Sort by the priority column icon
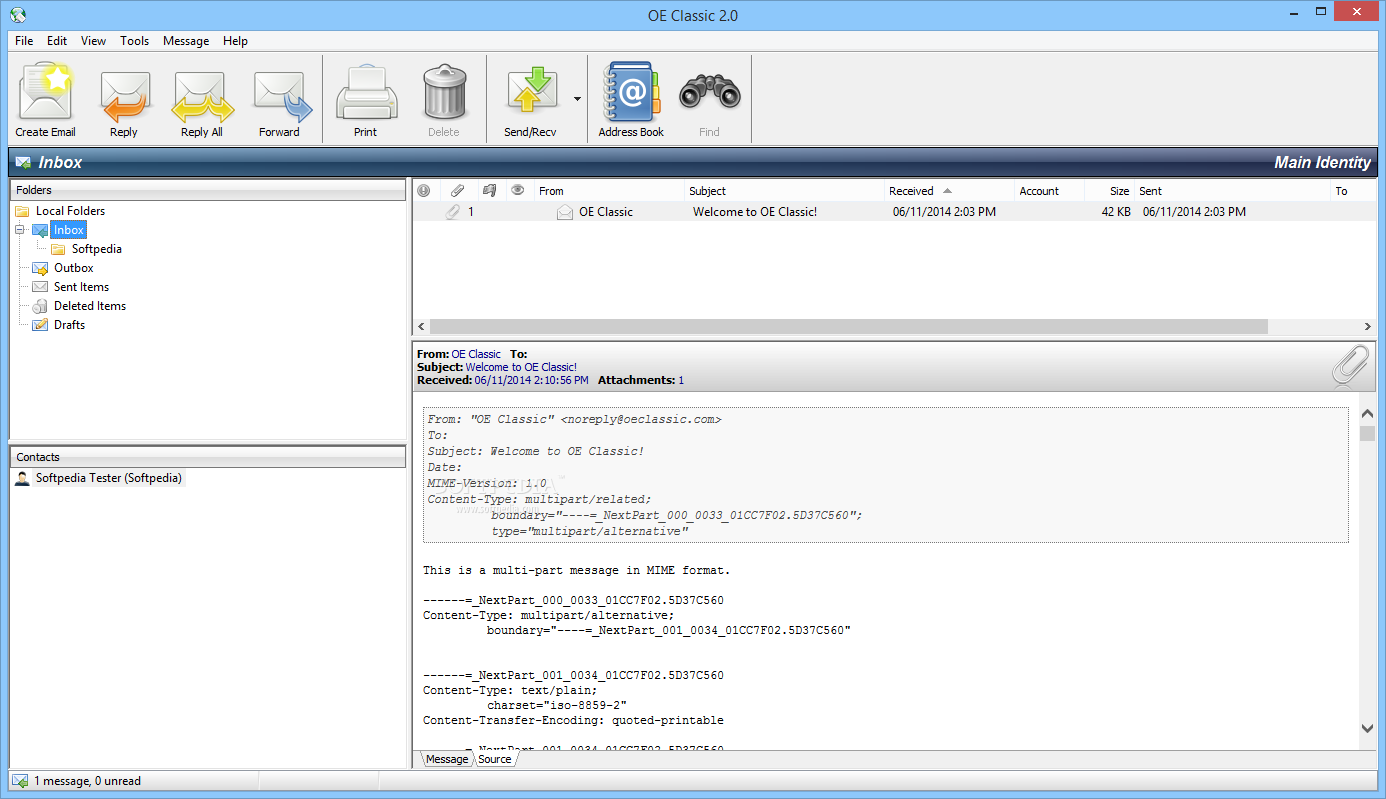 click(424, 190)
